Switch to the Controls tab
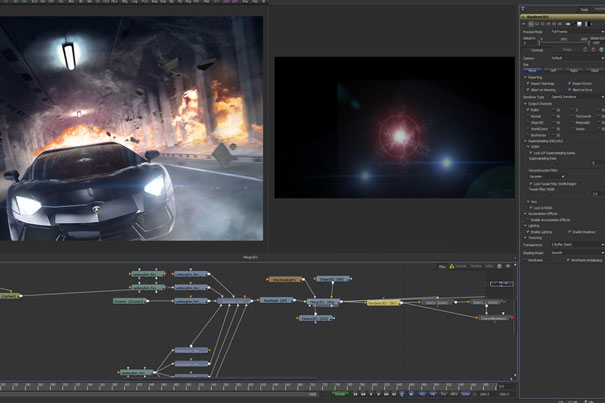This screenshot has width=605, height=403. click(537, 50)
